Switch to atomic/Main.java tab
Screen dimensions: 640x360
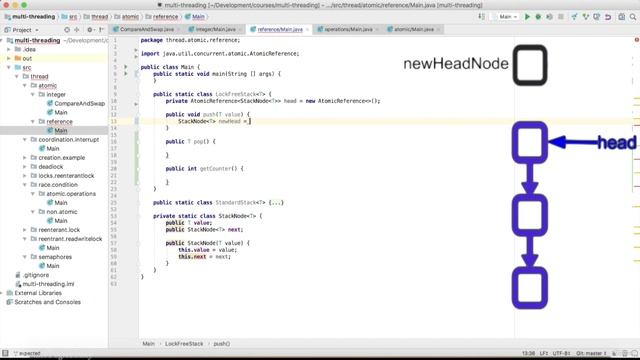tap(413, 29)
